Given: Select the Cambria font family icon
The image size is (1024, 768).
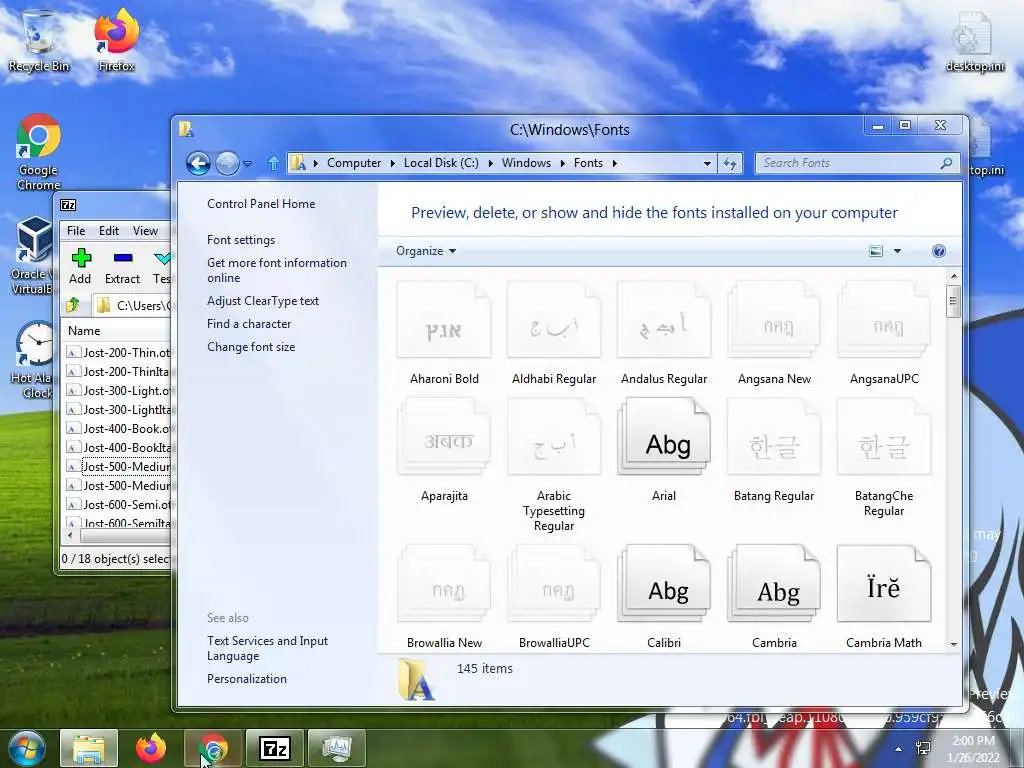Looking at the screenshot, I should [x=774, y=583].
